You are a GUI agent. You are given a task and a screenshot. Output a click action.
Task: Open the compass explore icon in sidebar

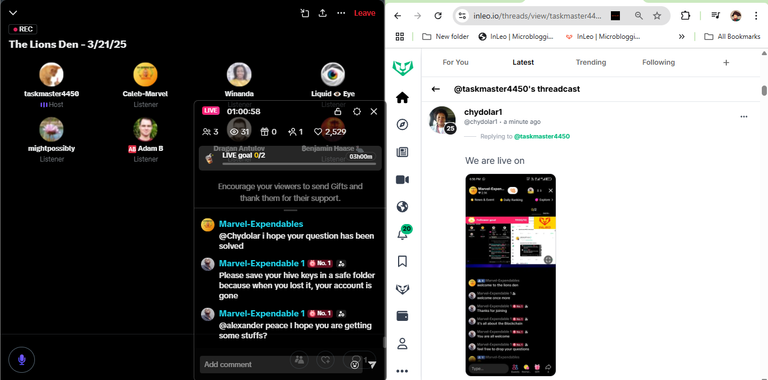(402, 125)
